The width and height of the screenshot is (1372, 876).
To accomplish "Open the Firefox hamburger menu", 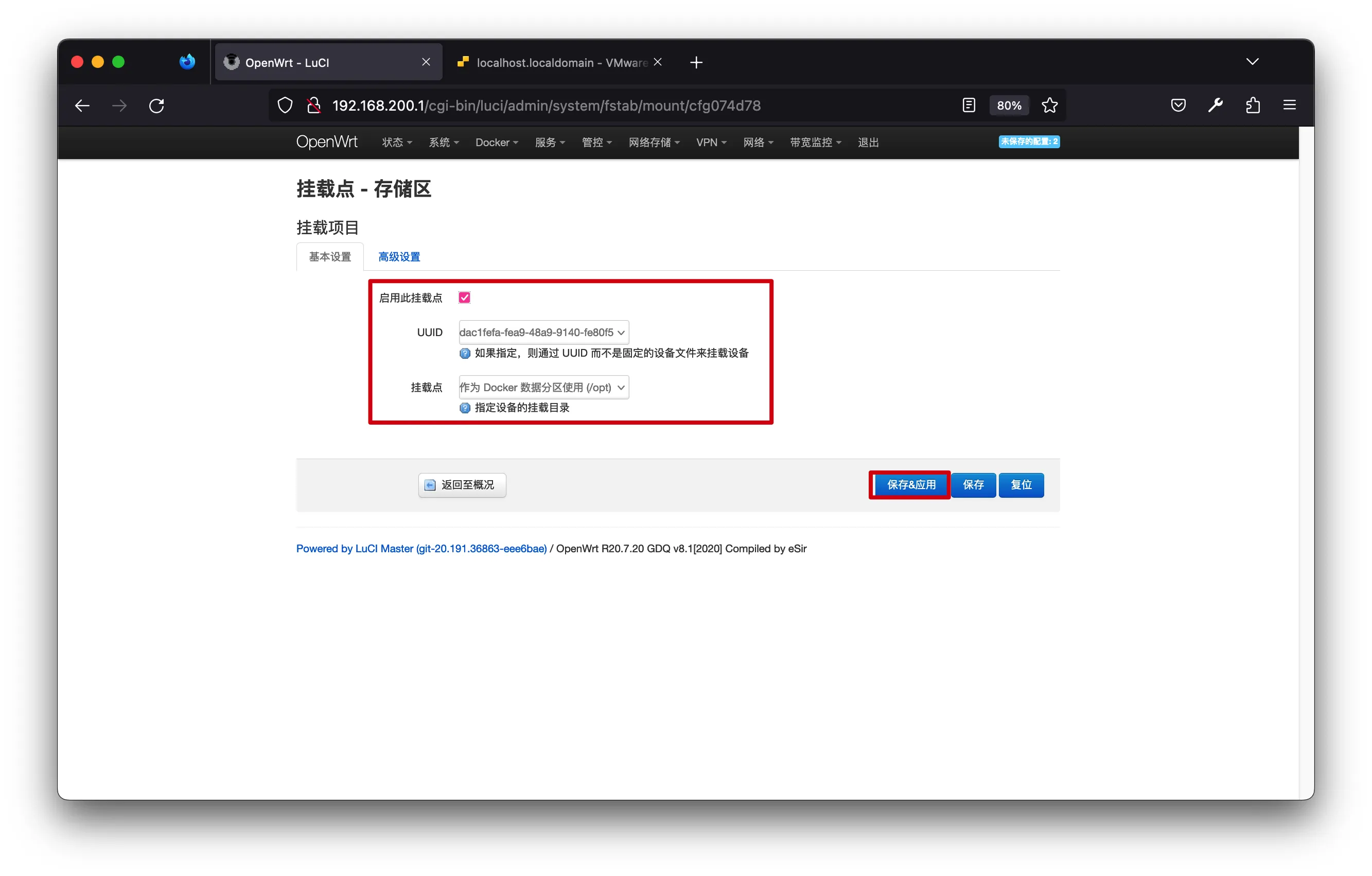I will pyautogui.click(x=1289, y=106).
